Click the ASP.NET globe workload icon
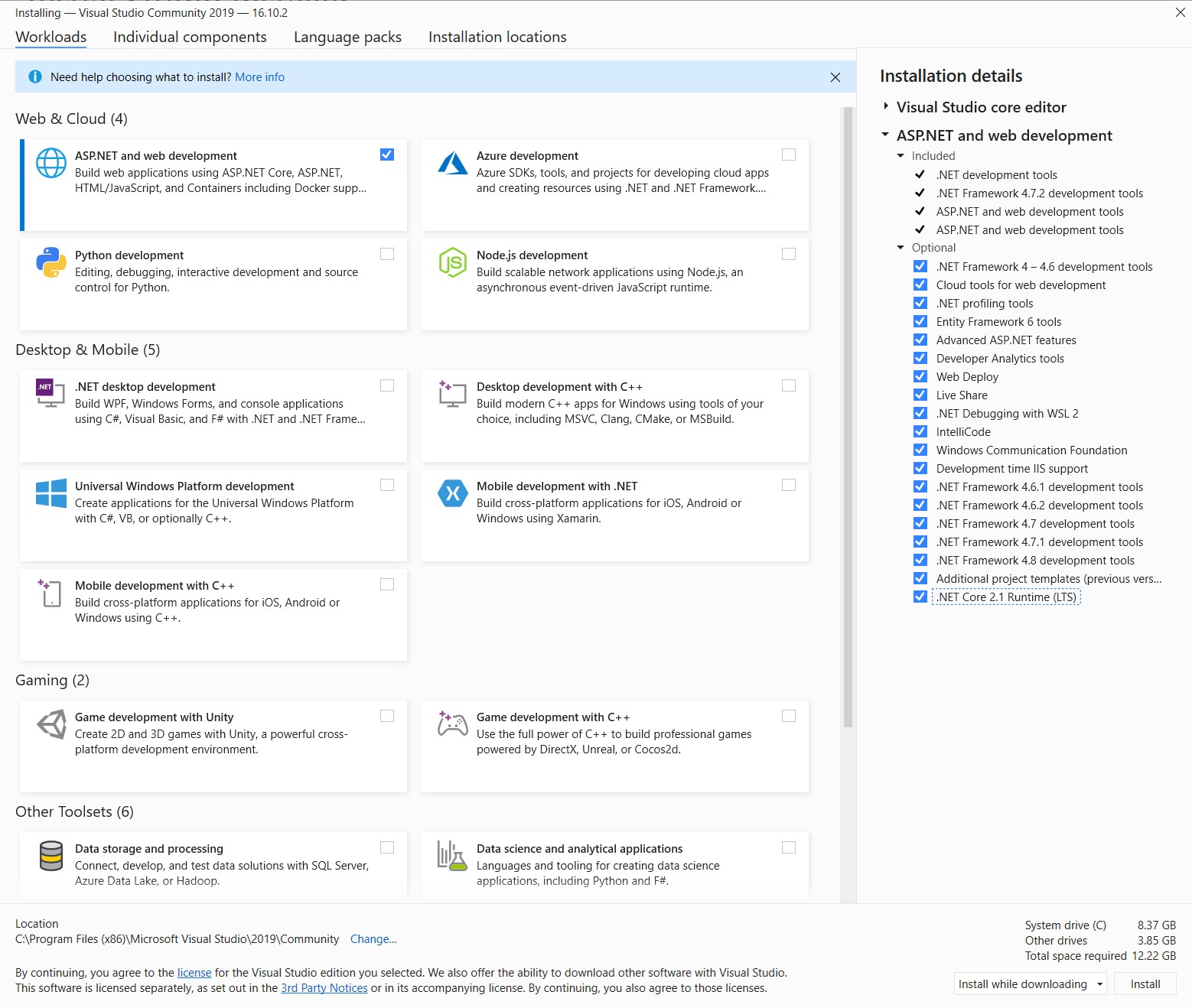 [x=51, y=163]
